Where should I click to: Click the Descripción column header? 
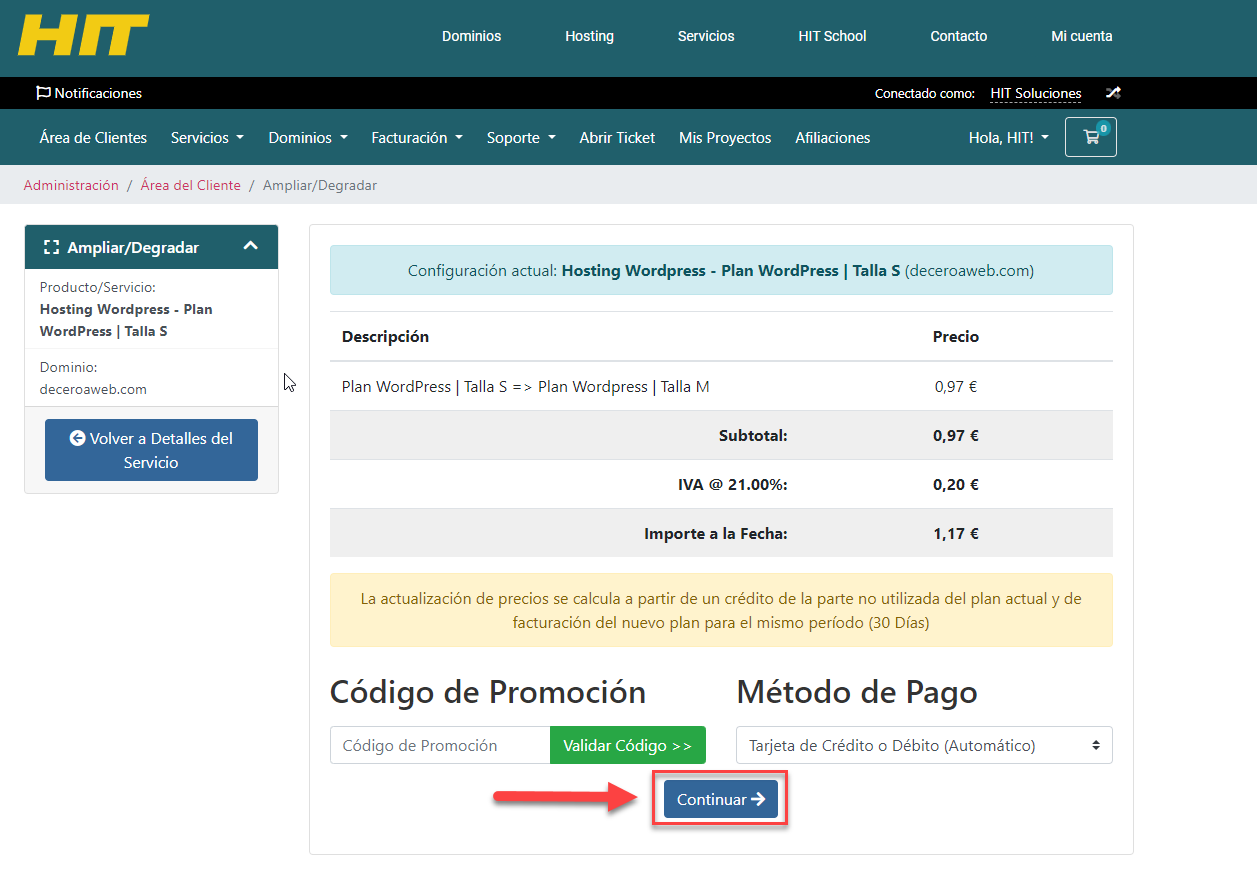click(x=385, y=336)
